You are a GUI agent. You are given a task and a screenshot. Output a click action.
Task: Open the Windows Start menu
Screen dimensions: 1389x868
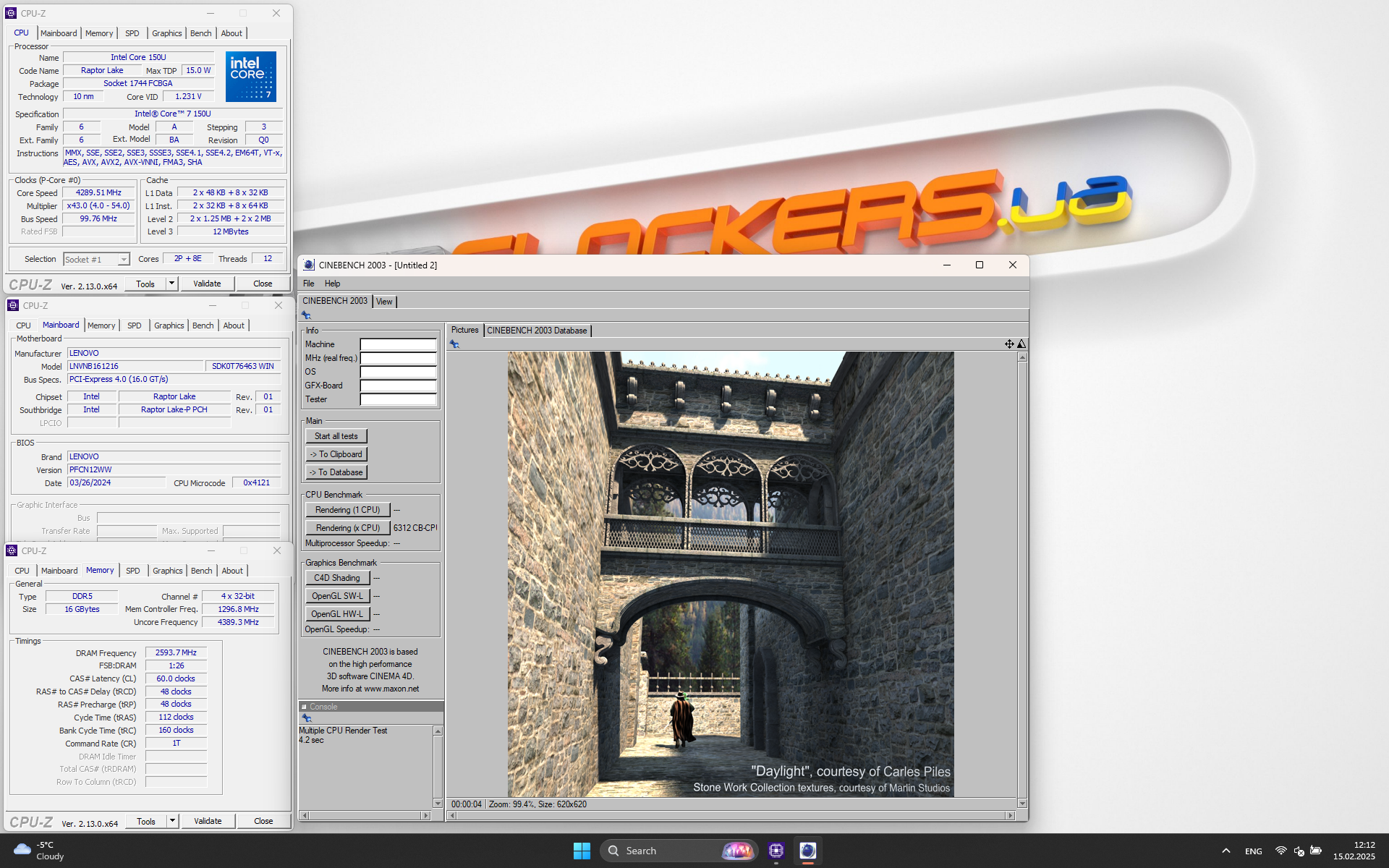pyautogui.click(x=582, y=851)
